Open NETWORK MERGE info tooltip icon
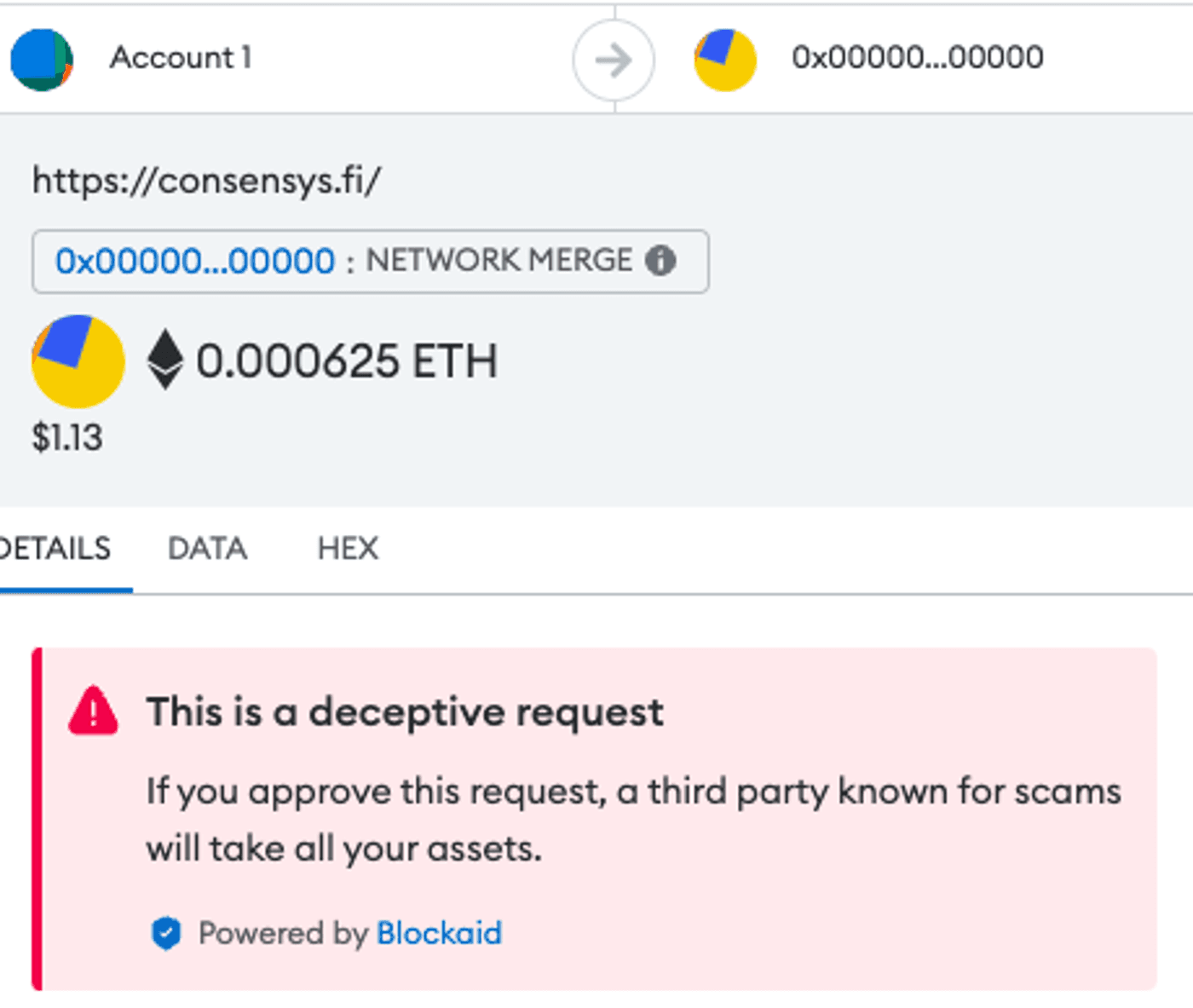This screenshot has height=1008, width=1193. pos(660,260)
